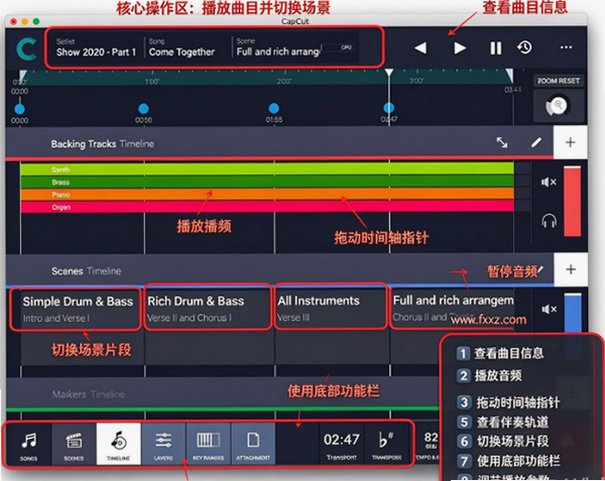Select the start marker triangle on ruler
This screenshot has width=605, height=481.
pyautogui.click(x=22, y=76)
